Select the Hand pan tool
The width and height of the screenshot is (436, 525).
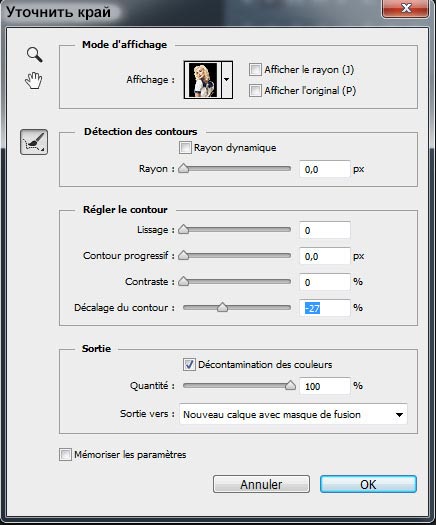tap(34, 80)
